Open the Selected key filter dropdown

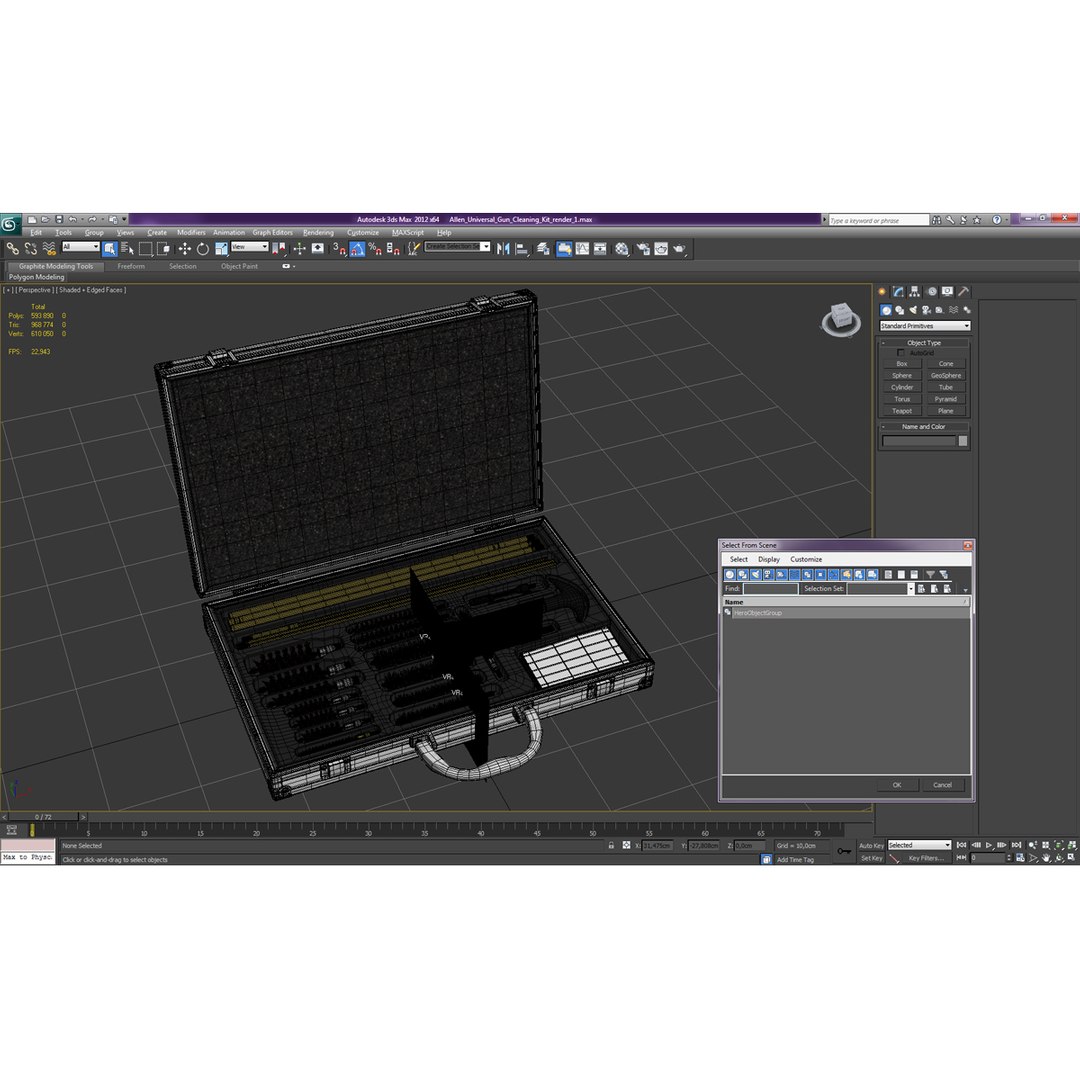[x=920, y=845]
